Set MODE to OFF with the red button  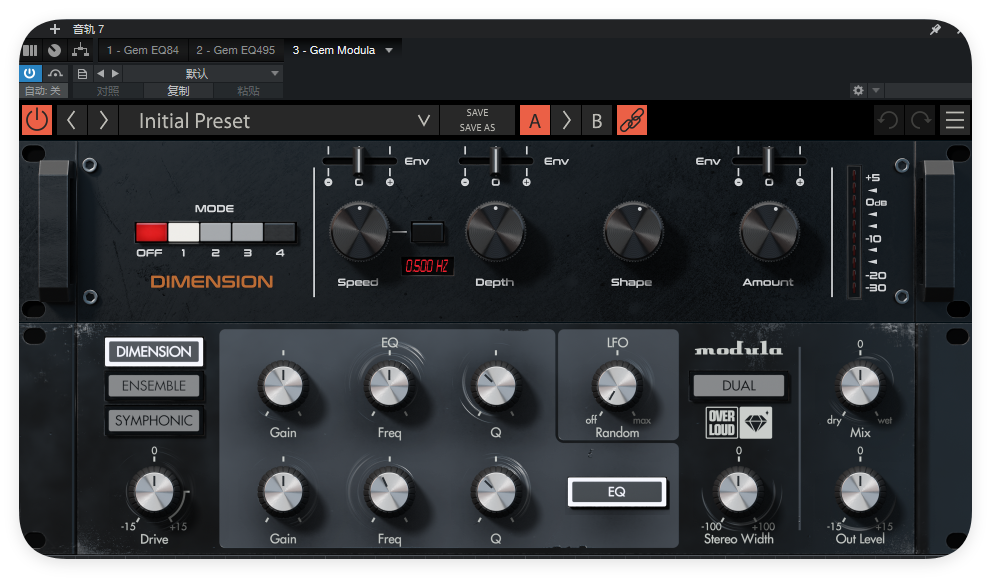[x=151, y=232]
